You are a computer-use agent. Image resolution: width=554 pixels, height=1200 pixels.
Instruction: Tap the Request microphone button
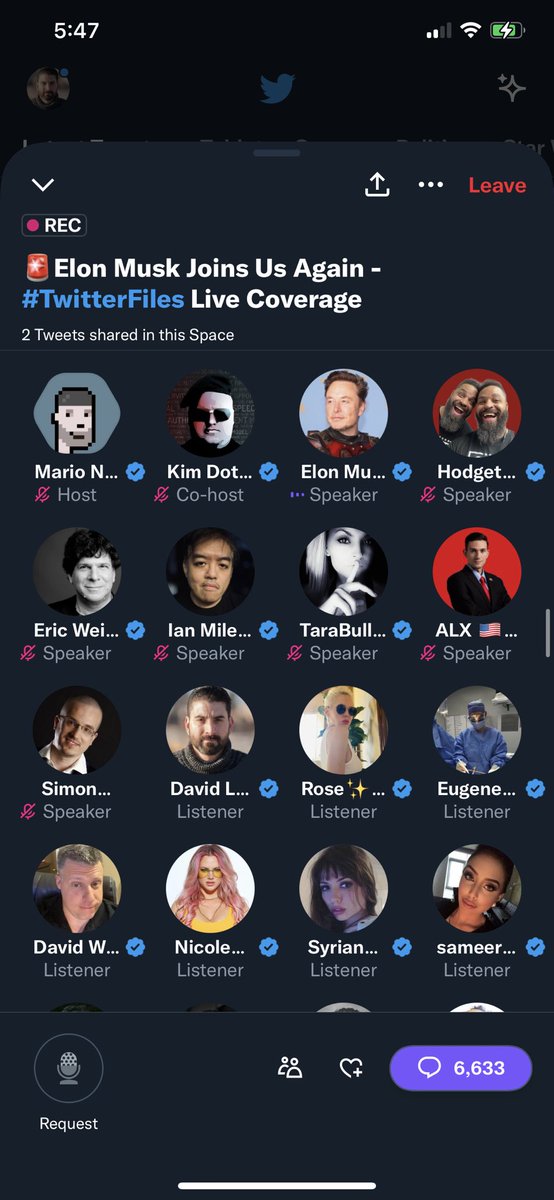[x=69, y=1068]
